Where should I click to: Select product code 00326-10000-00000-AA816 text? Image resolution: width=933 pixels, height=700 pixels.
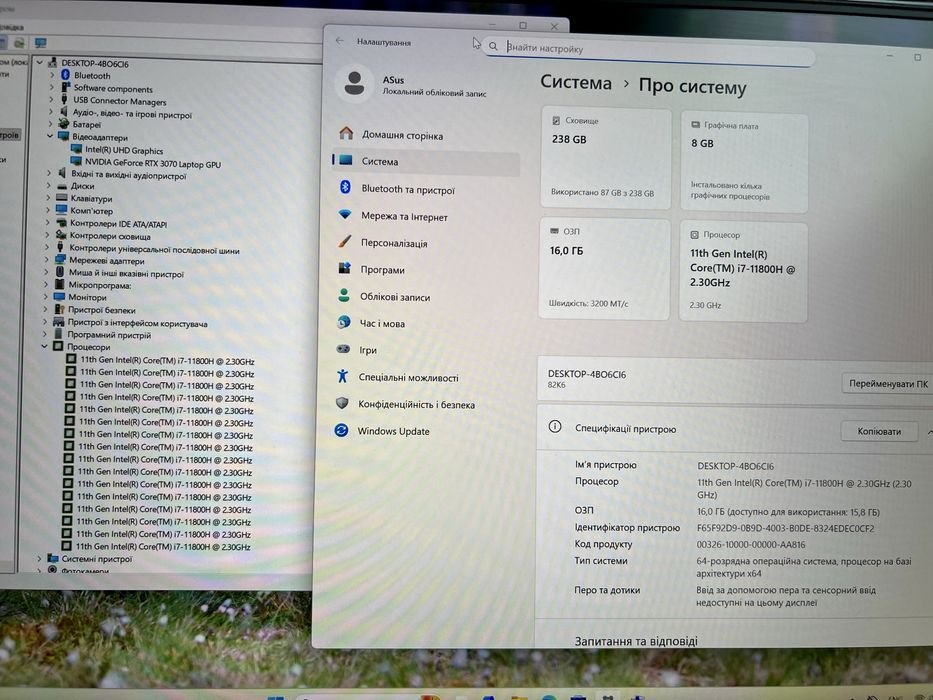click(750, 545)
